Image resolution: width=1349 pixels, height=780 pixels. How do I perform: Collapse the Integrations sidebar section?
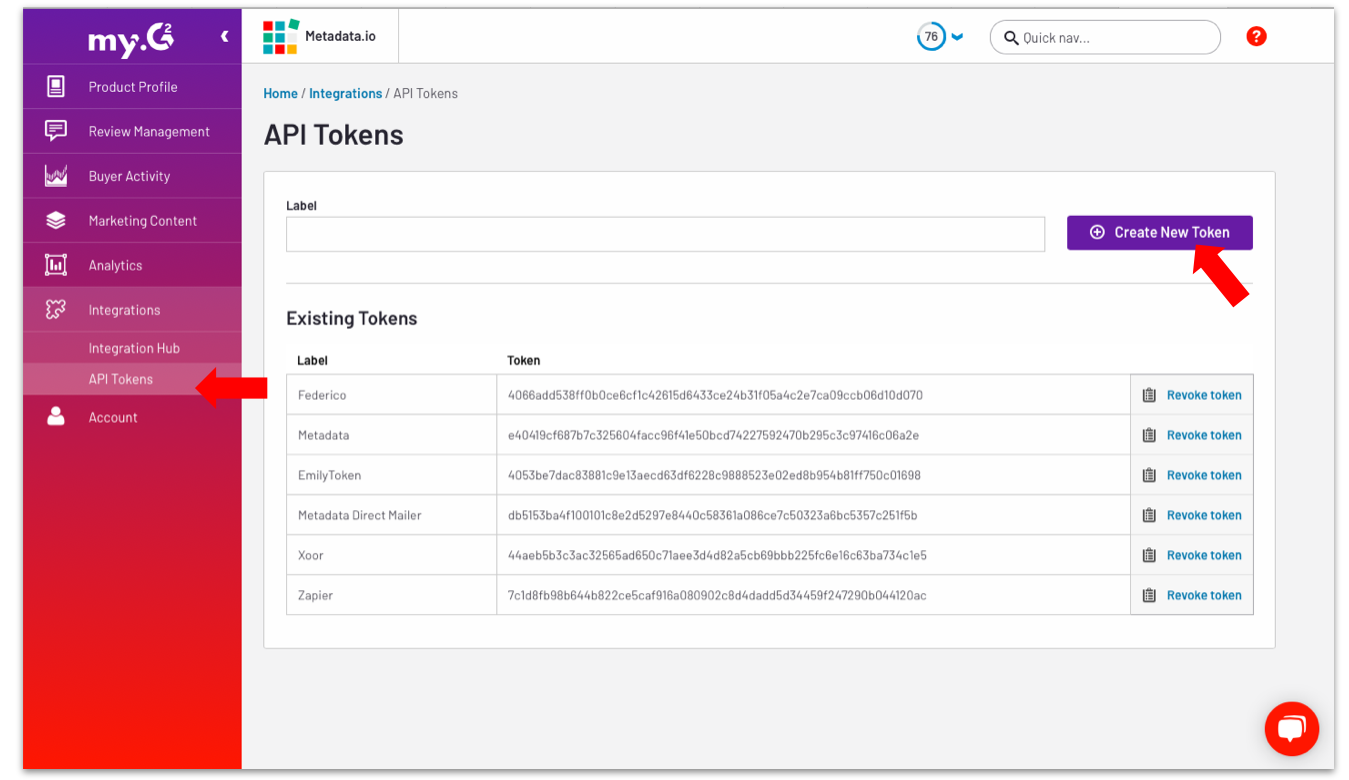[x=124, y=310]
